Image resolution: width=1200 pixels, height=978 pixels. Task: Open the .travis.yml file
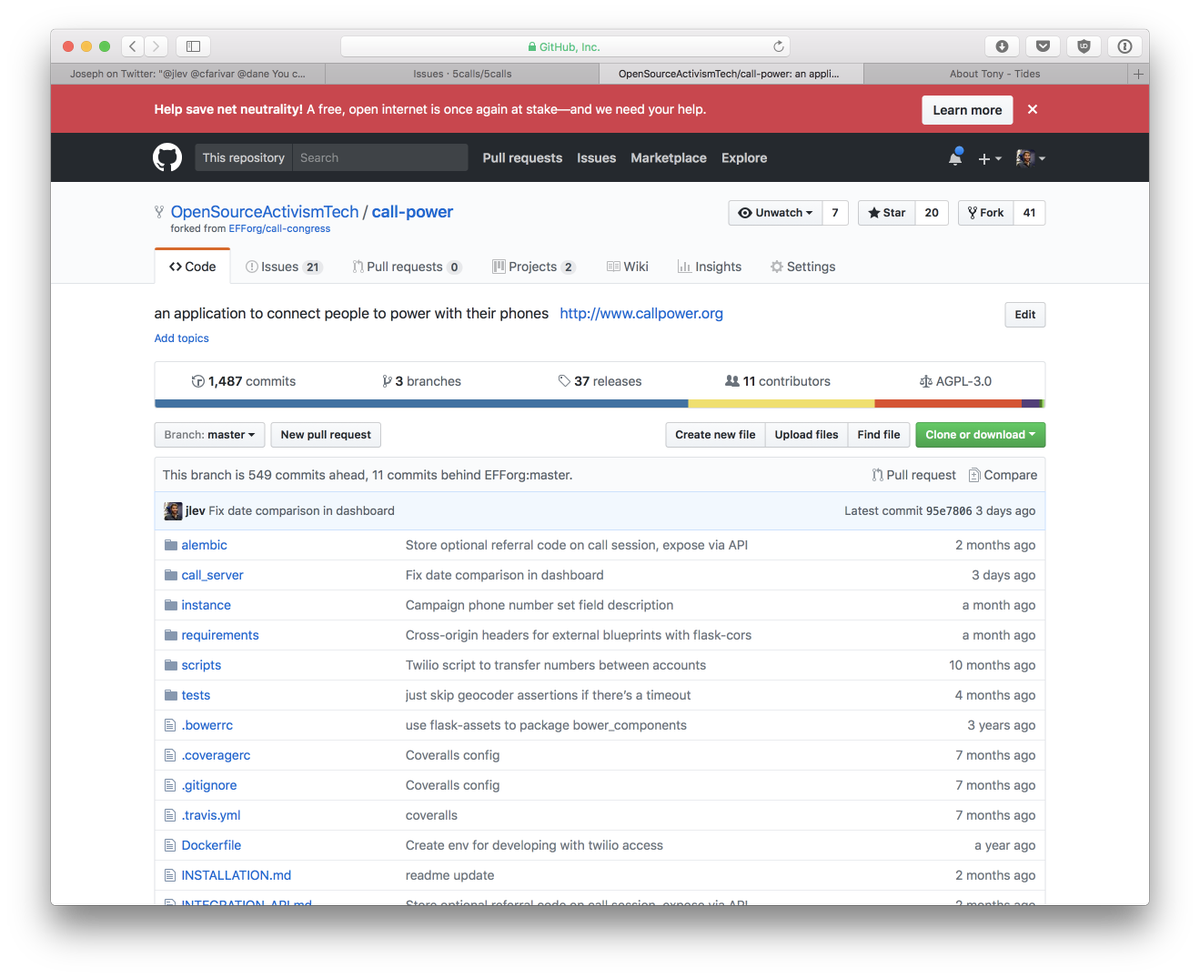pos(211,815)
